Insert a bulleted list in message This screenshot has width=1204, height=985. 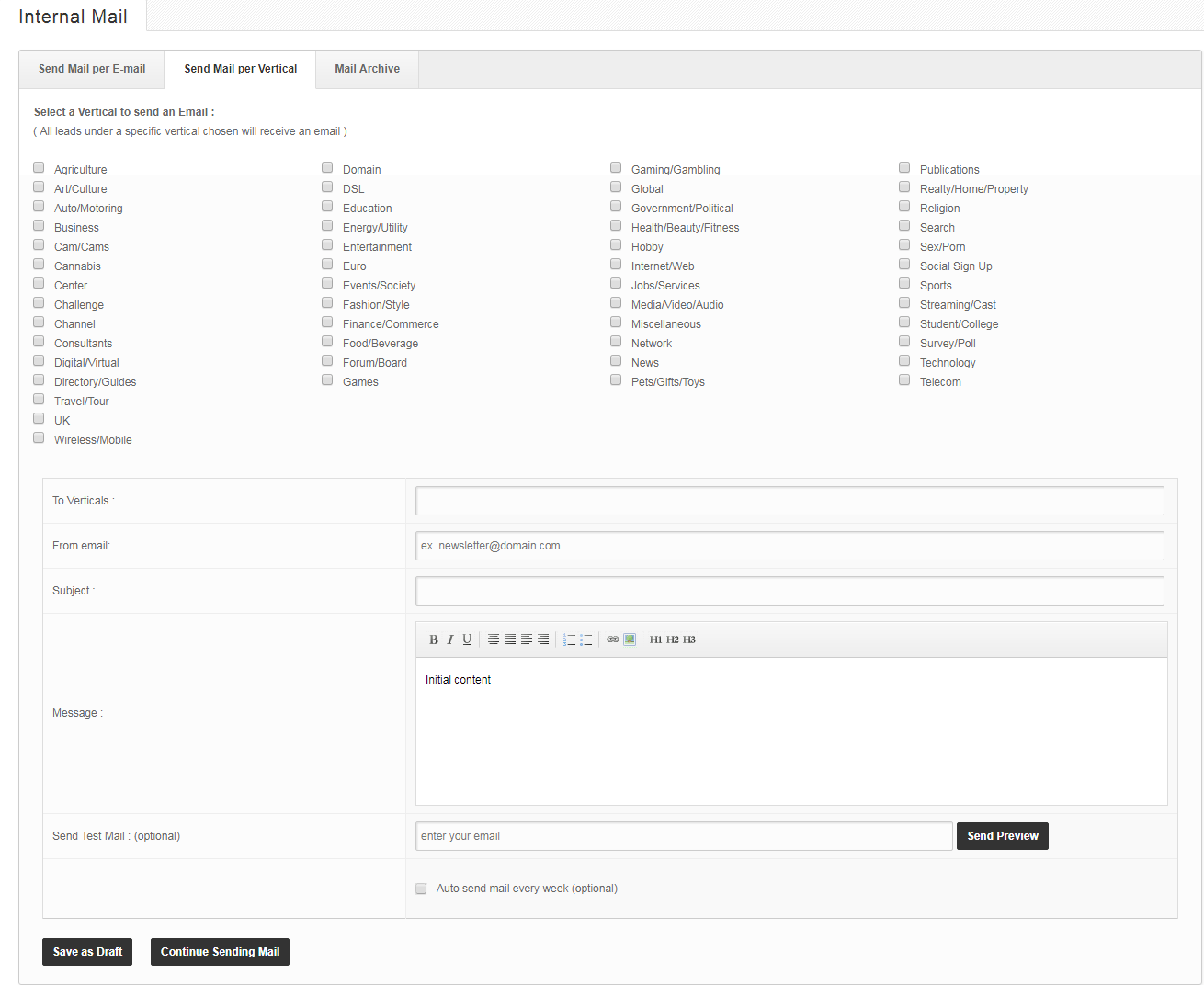coord(586,640)
